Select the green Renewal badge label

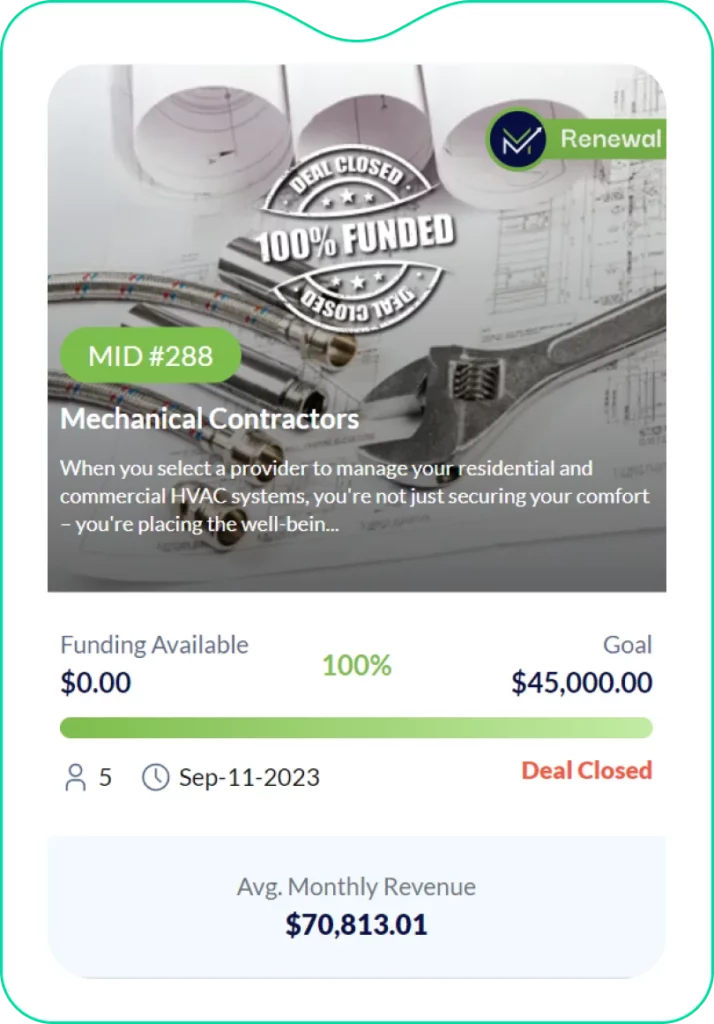(610, 139)
